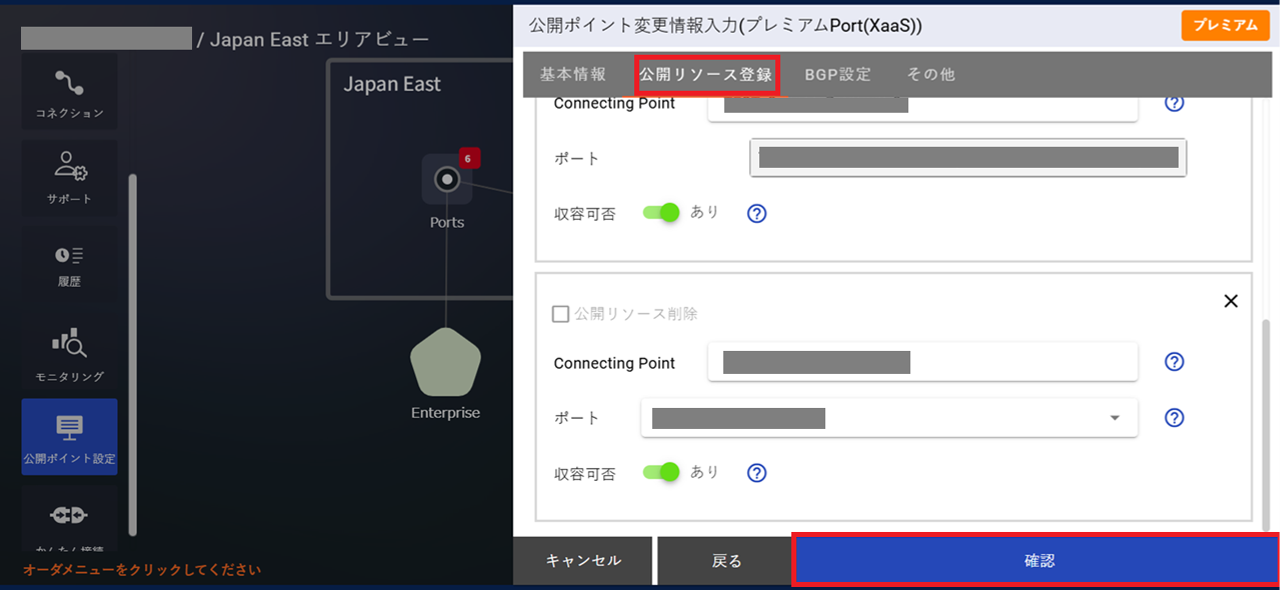
Task: Open the 履歴 panel icon
Action: point(69,262)
